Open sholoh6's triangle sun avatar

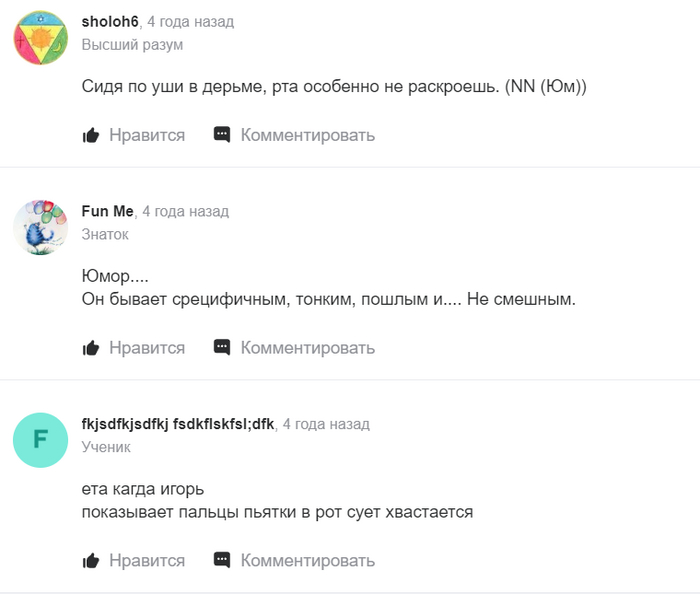coord(41,38)
